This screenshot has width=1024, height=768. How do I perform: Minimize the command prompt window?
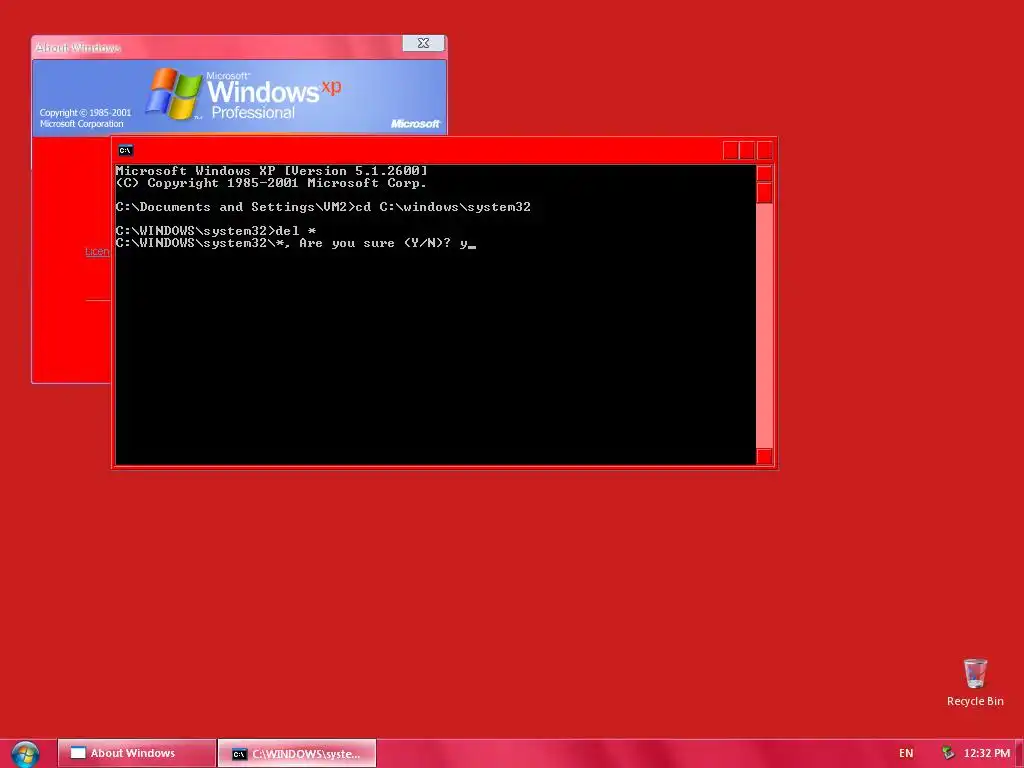pyautogui.click(x=731, y=151)
